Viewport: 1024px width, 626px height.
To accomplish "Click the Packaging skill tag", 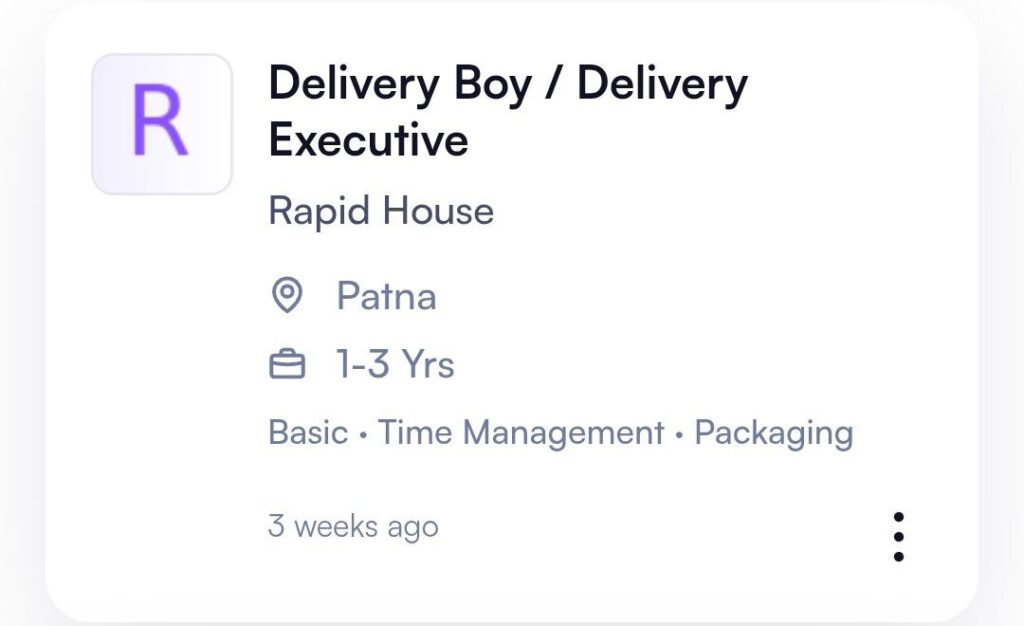I will [x=773, y=433].
